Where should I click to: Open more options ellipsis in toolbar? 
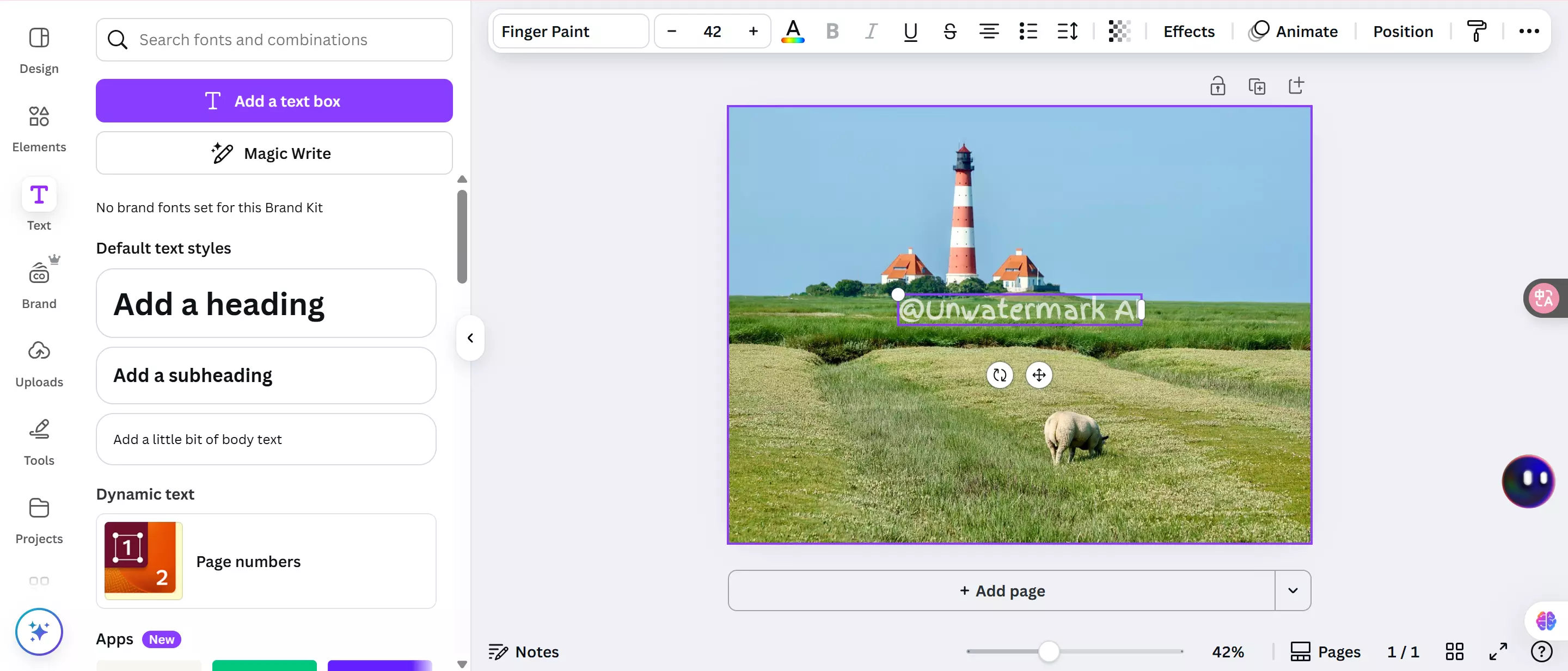tap(1528, 31)
